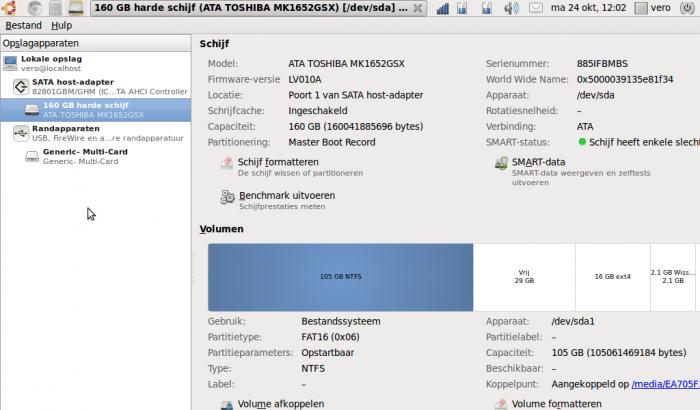Click the Schijf formatteren eraser icon
Viewport: 700px width, 410px height.
coord(227,163)
